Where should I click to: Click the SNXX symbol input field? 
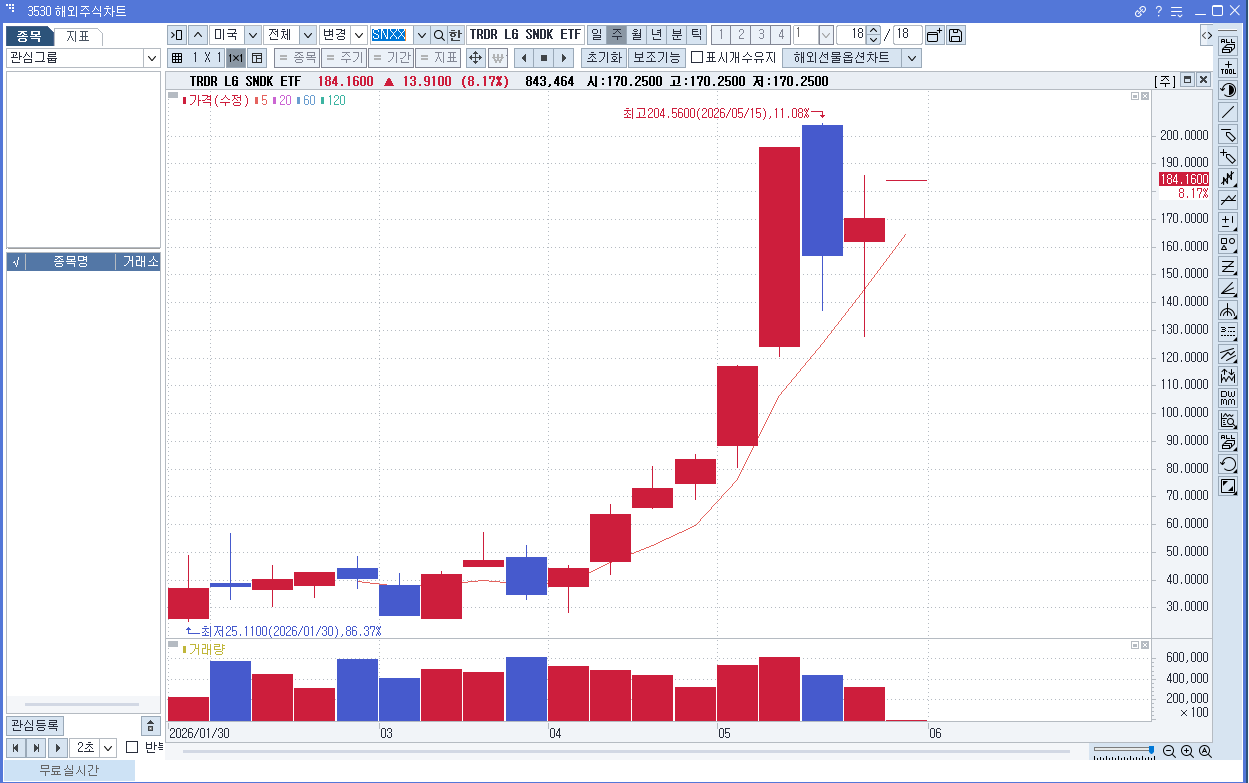click(x=391, y=35)
